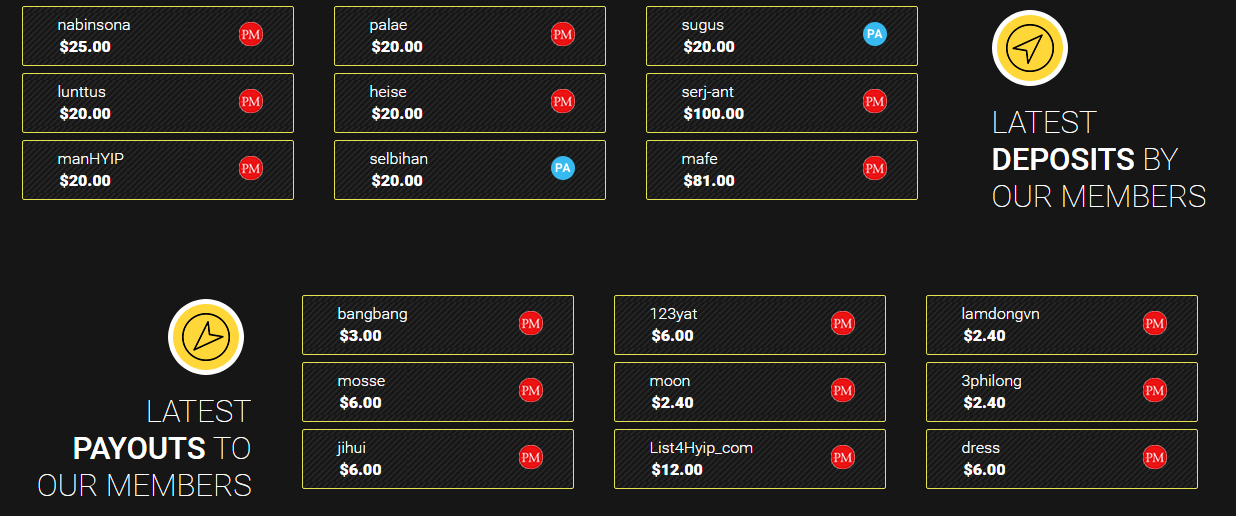
Task: Click the PM icon in serj-ant's $100.00 deposit
Action: pyautogui.click(x=875, y=101)
